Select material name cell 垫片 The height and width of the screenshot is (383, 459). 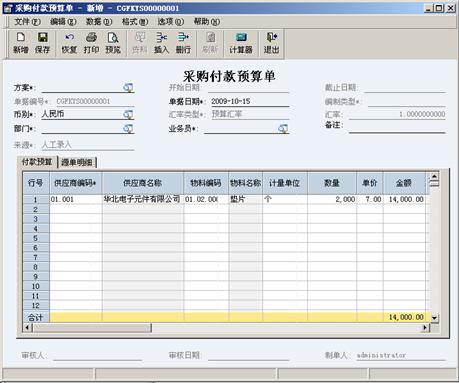click(246, 199)
